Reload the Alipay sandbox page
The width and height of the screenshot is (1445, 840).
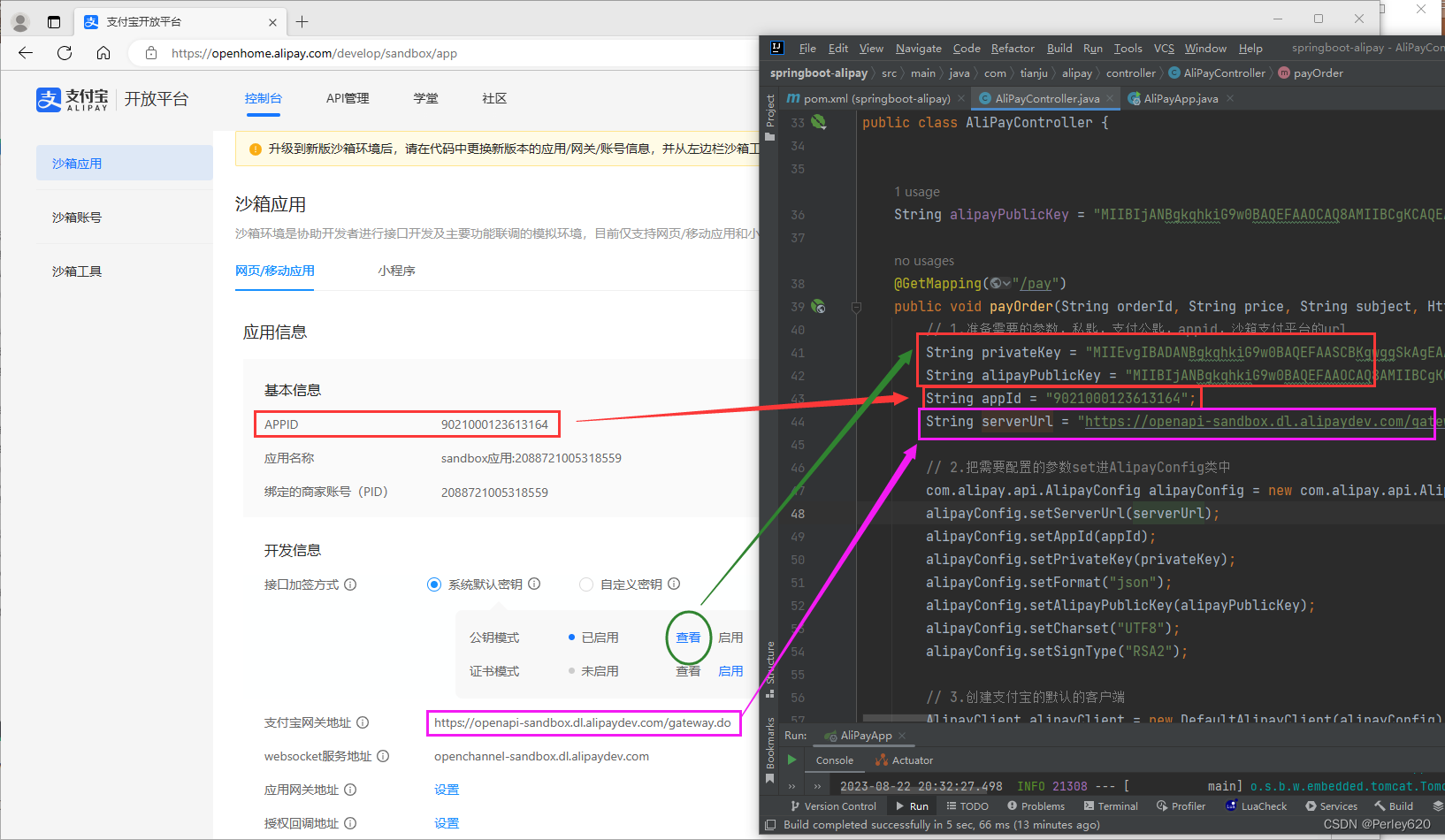coord(65,53)
